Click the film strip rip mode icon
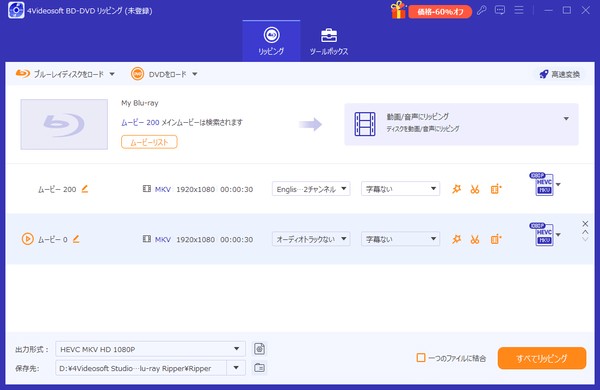This screenshot has width=600, height=390. [365, 124]
